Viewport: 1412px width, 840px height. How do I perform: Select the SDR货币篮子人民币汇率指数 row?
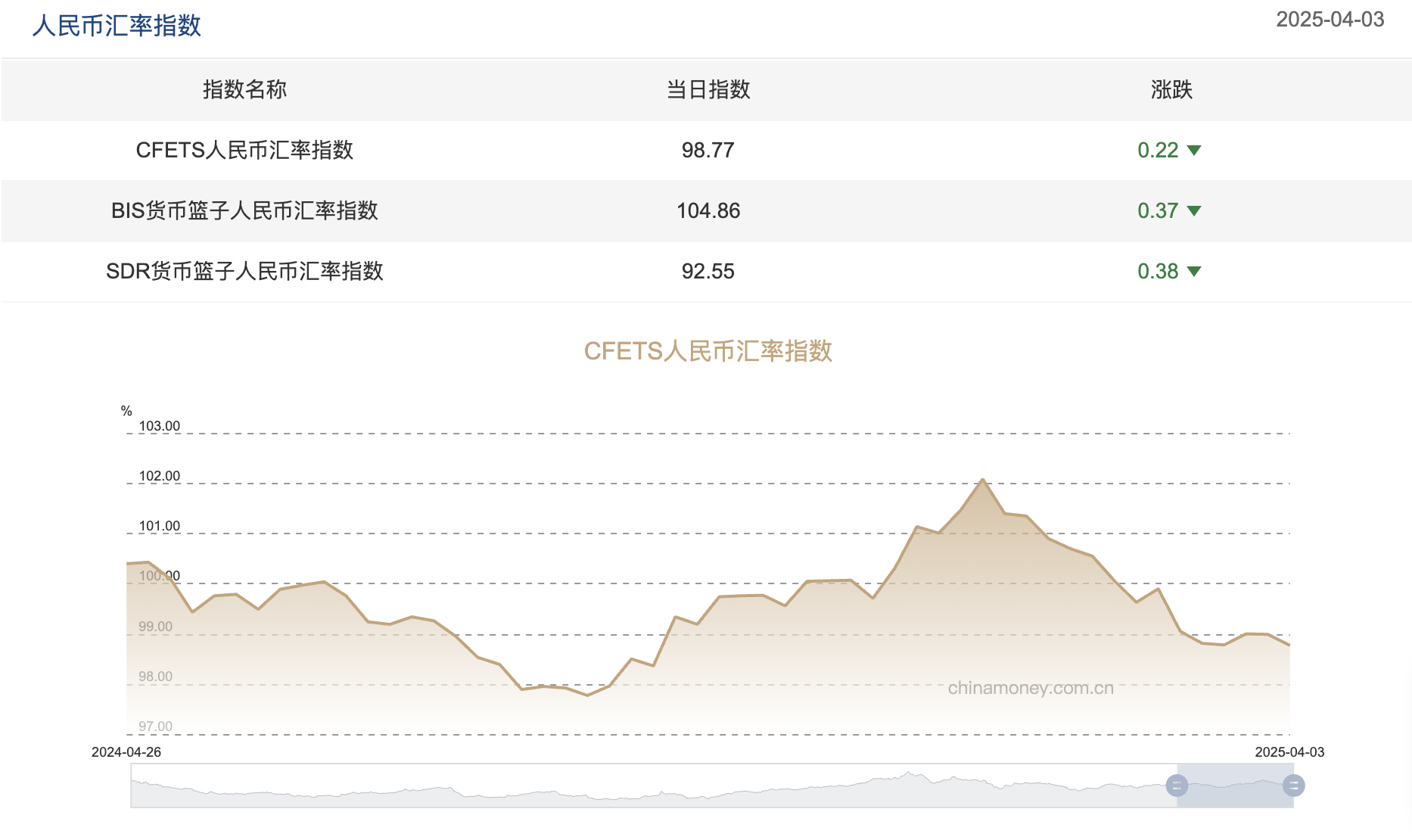[245, 272]
